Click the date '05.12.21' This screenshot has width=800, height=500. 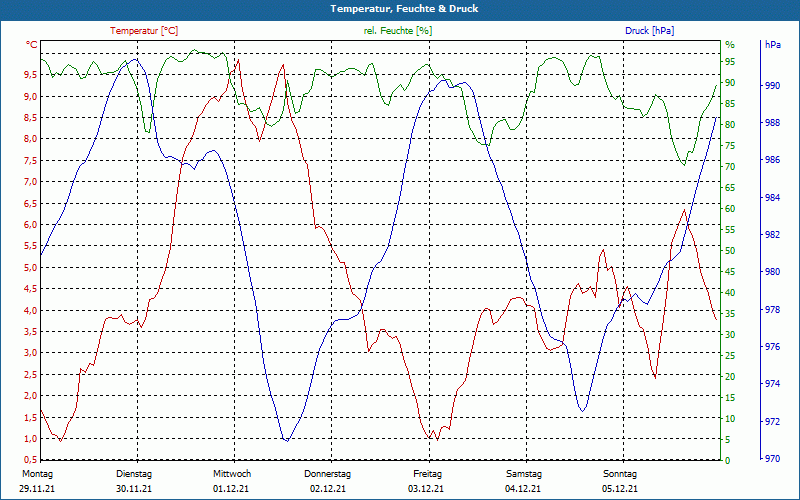619,489
